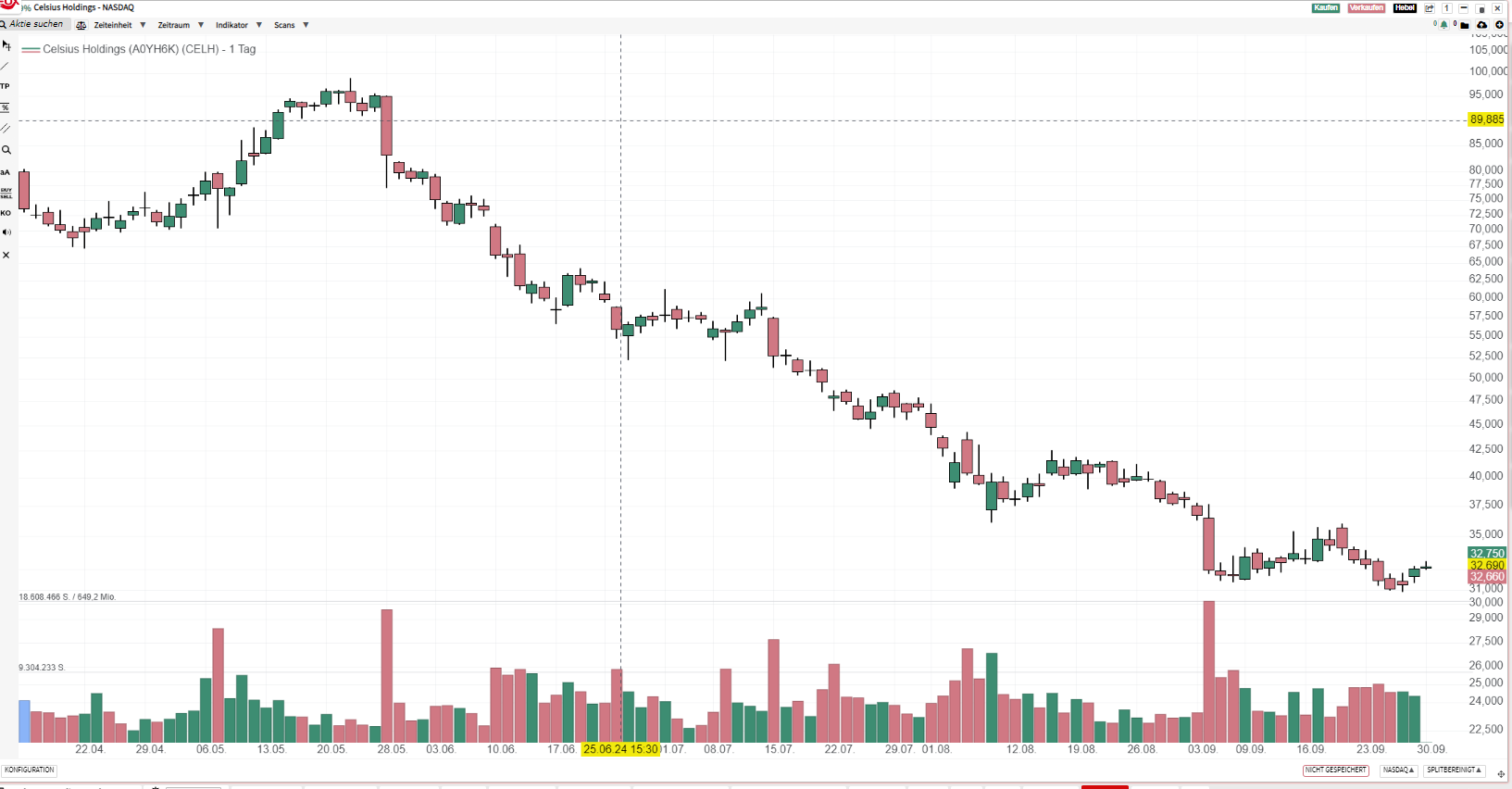This screenshot has width=1512, height=789.
Task: Open the Zeiteinheit dropdown
Action: [x=119, y=25]
